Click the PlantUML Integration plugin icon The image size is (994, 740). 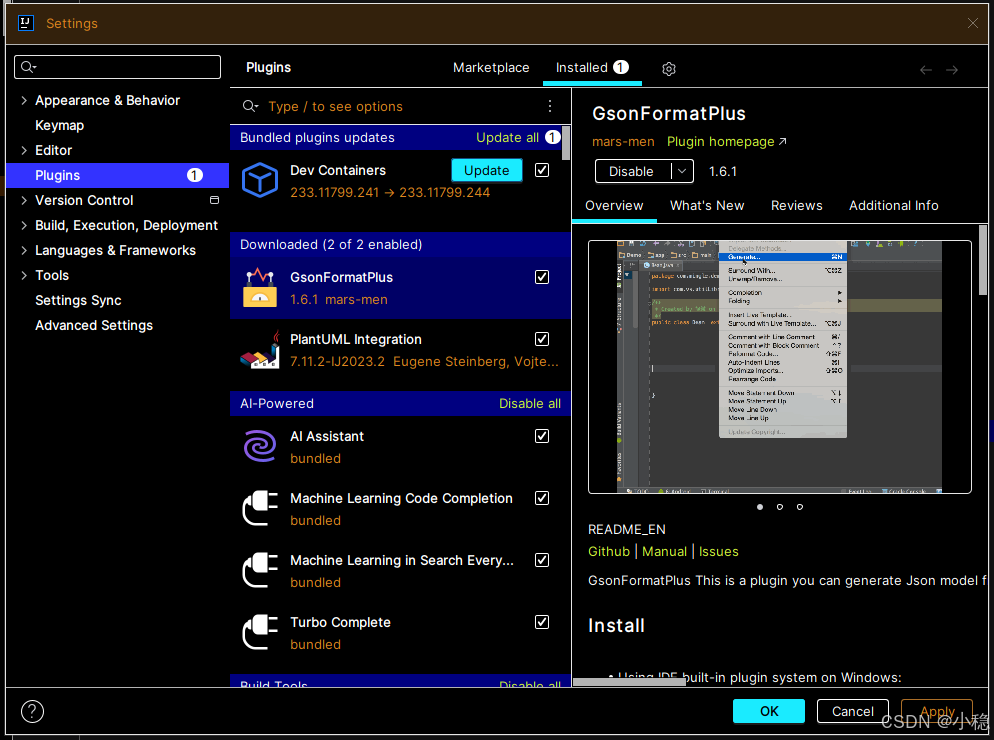click(x=260, y=349)
